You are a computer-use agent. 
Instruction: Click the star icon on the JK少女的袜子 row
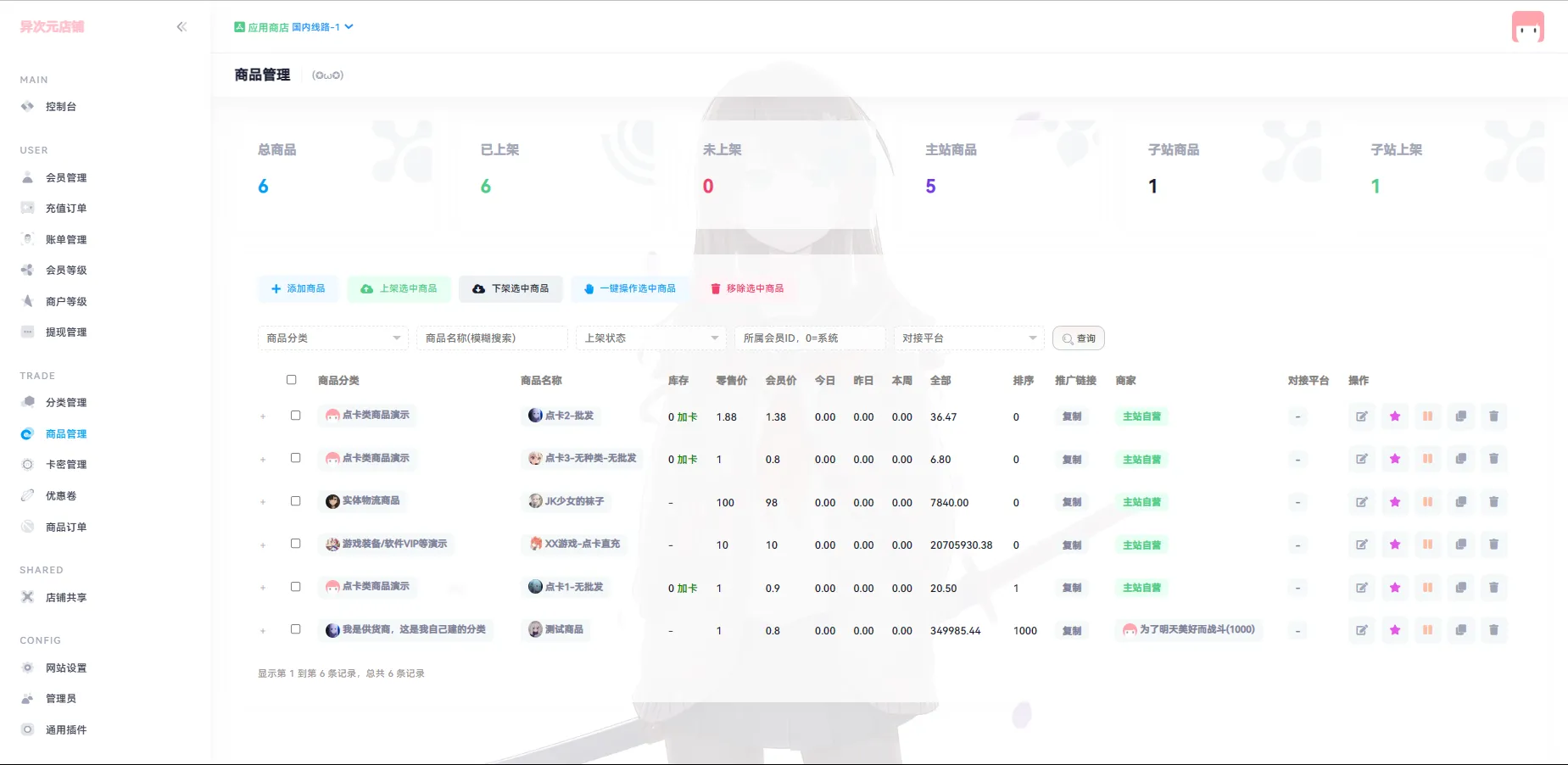point(1395,501)
